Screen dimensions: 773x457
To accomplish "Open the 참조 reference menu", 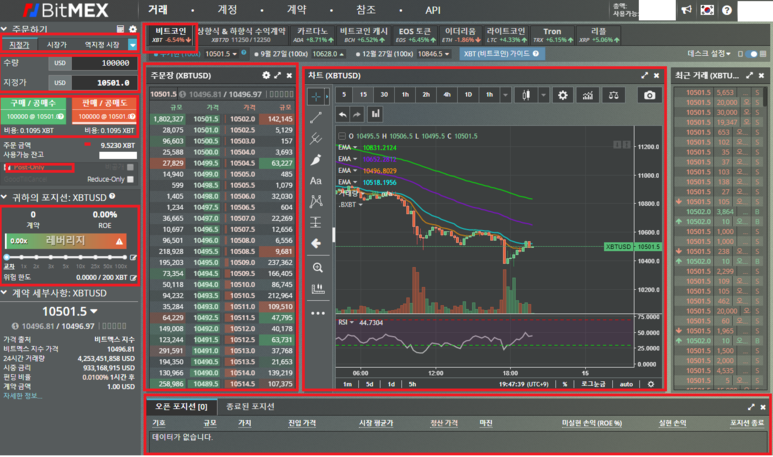I will coord(366,10).
